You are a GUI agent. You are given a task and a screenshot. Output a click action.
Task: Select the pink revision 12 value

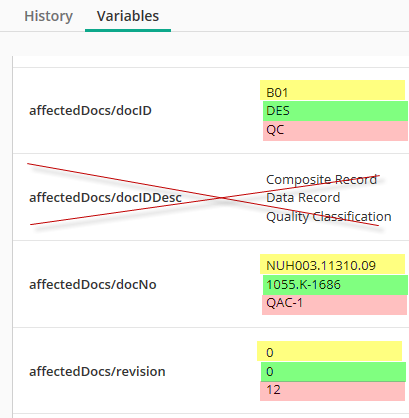pyautogui.click(x=332, y=391)
